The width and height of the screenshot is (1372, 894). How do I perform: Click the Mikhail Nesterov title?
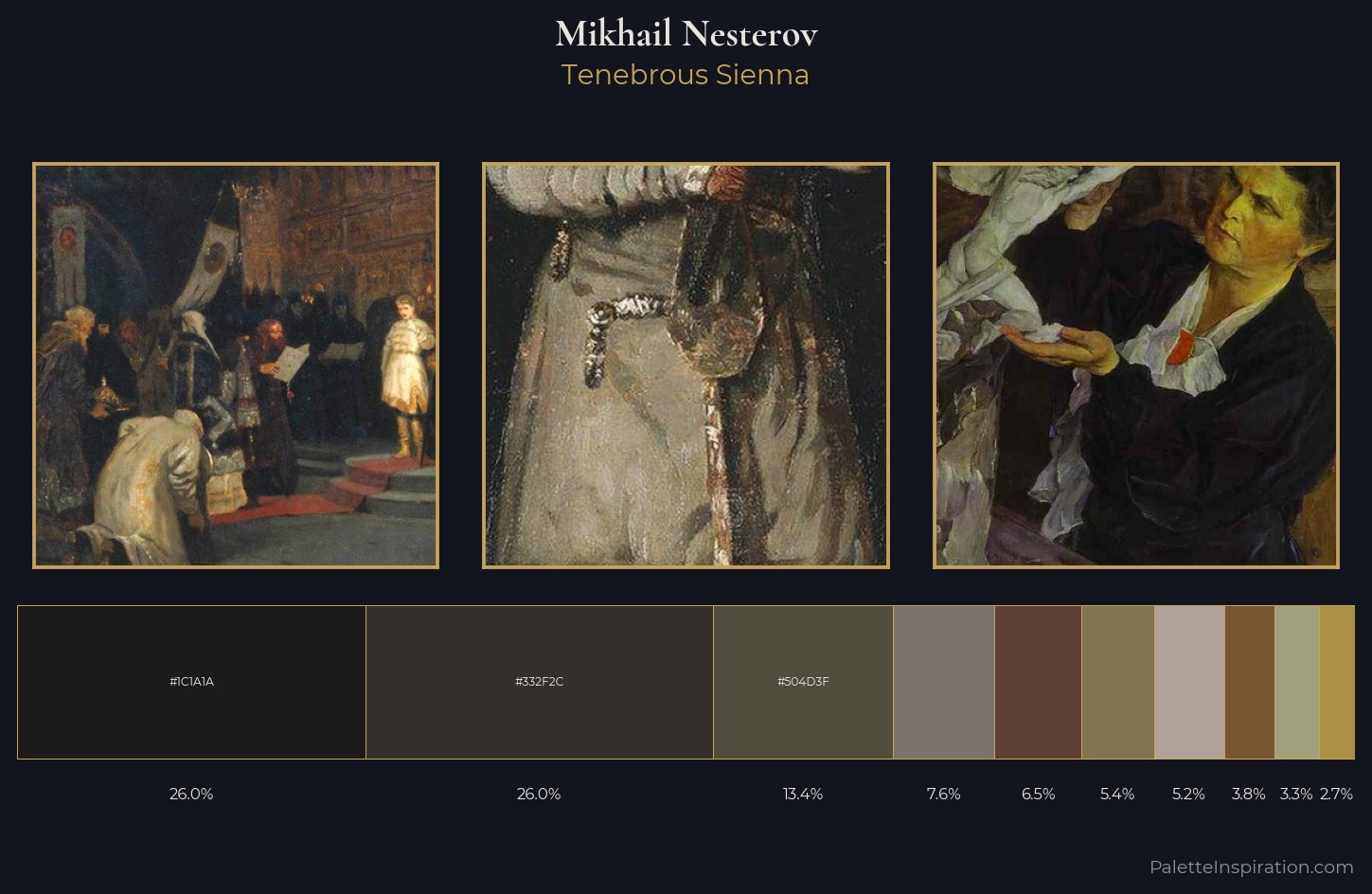coord(686,34)
